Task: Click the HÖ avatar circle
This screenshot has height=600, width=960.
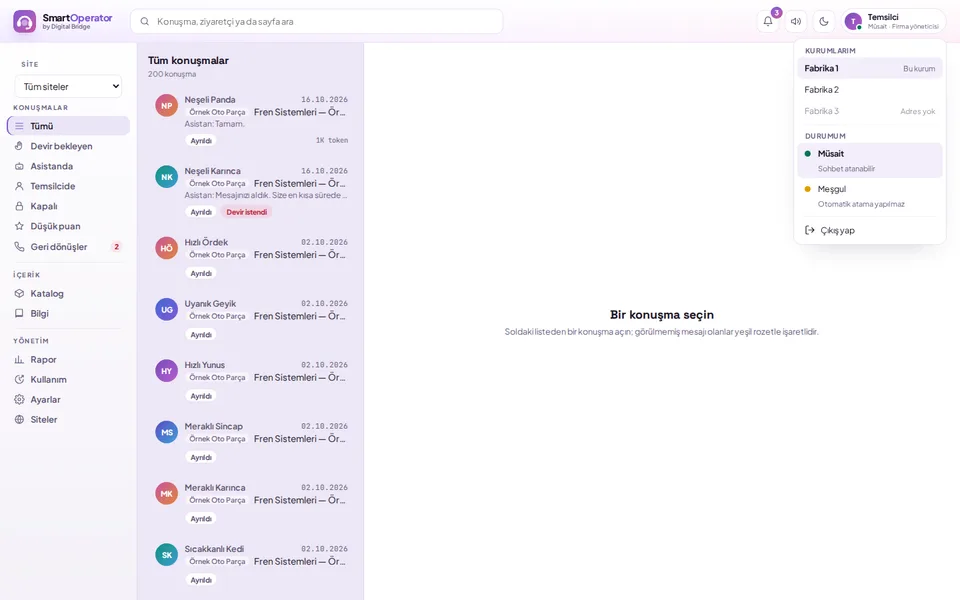Action: (x=167, y=249)
